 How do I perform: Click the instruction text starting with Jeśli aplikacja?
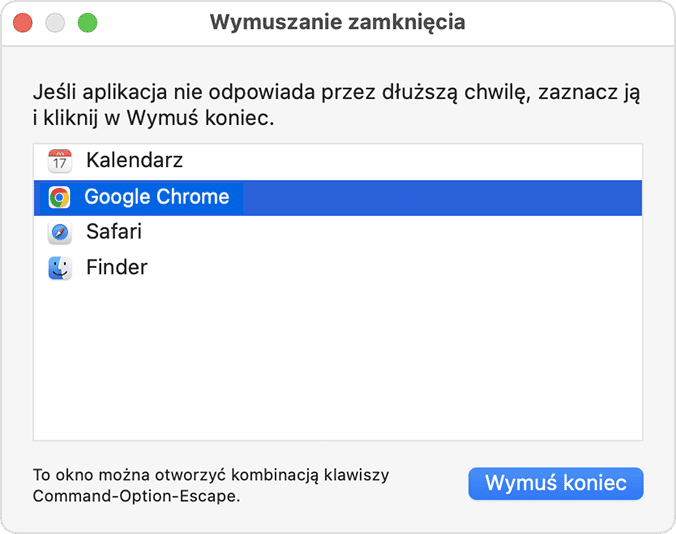(x=336, y=105)
